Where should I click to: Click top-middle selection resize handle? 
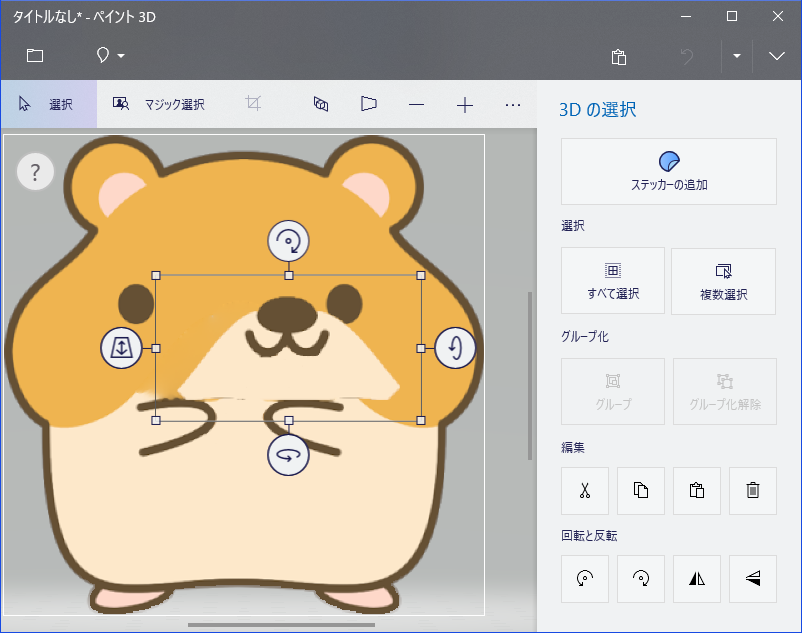coord(288,276)
